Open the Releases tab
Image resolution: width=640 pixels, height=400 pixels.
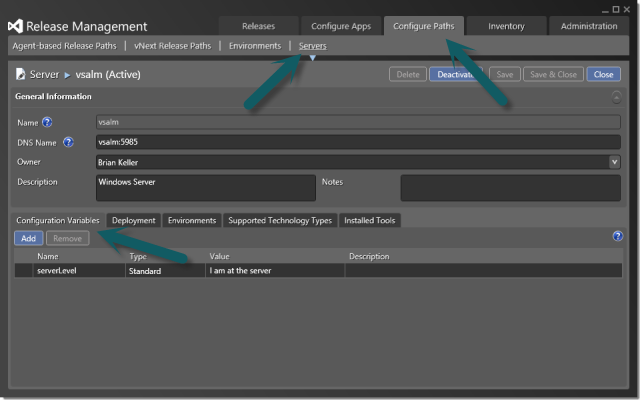tap(258, 26)
